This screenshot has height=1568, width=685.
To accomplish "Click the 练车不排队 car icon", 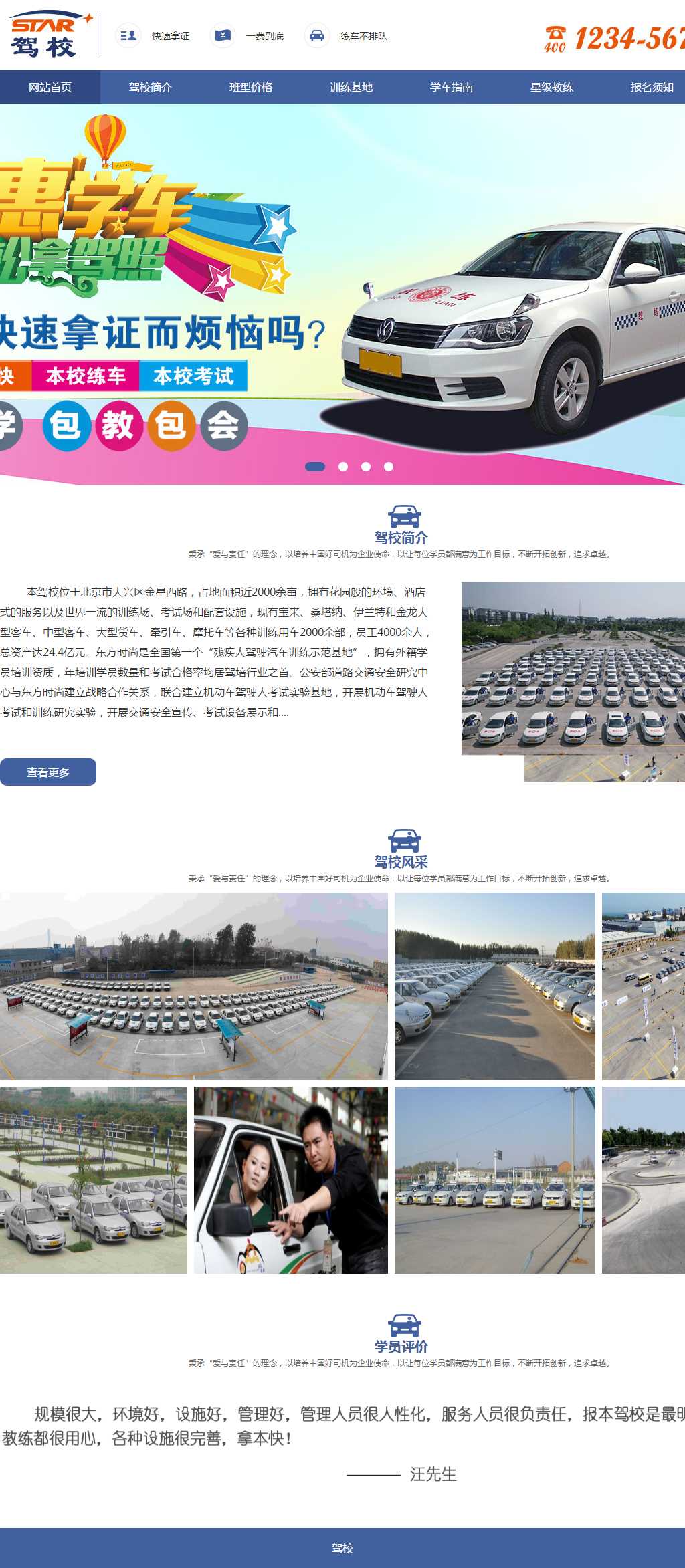I will pyautogui.click(x=317, y=35).
